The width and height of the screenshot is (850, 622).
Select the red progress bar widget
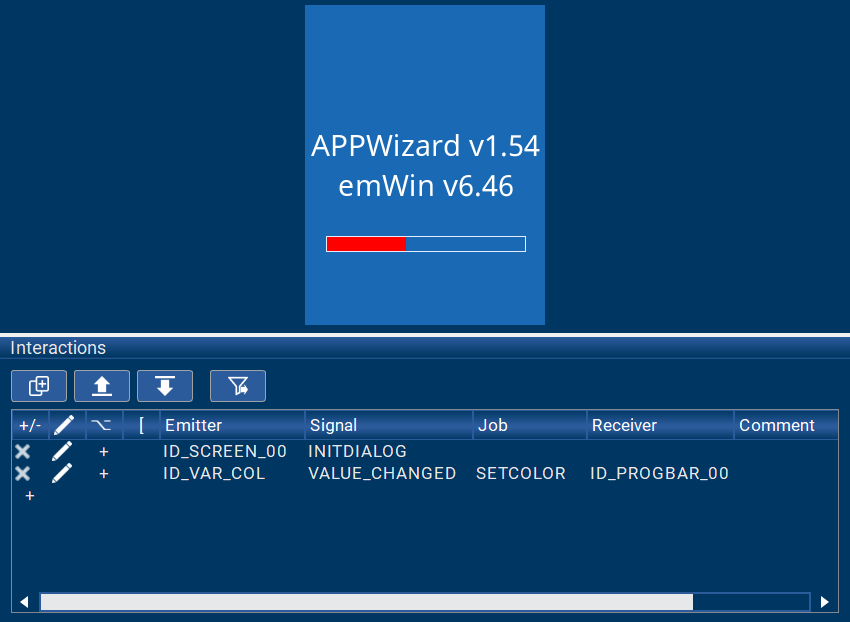click(426, 244)
